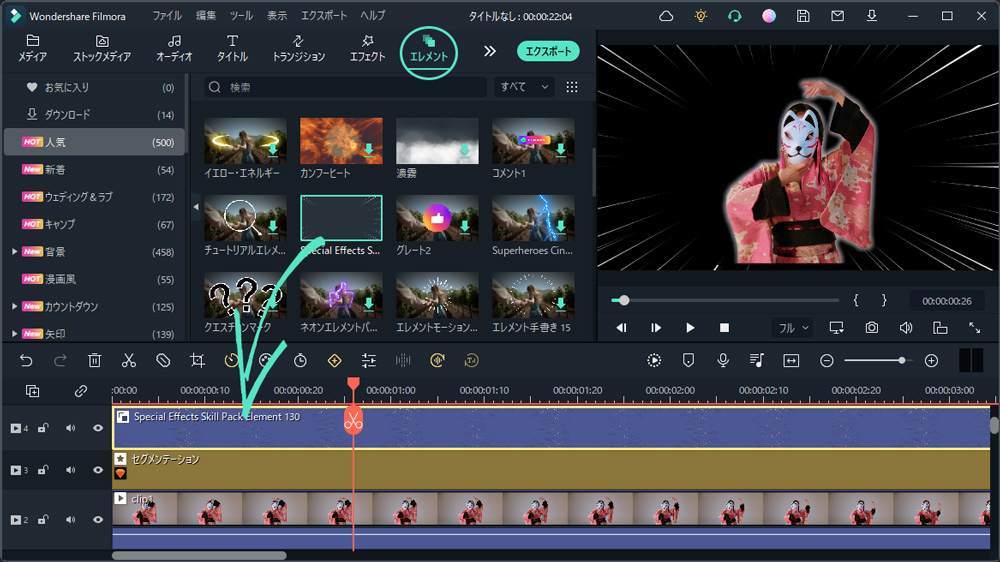Play the preview video
Image resolution: width=1000 pixels, height=562 pixels.
tap(690, 327)
